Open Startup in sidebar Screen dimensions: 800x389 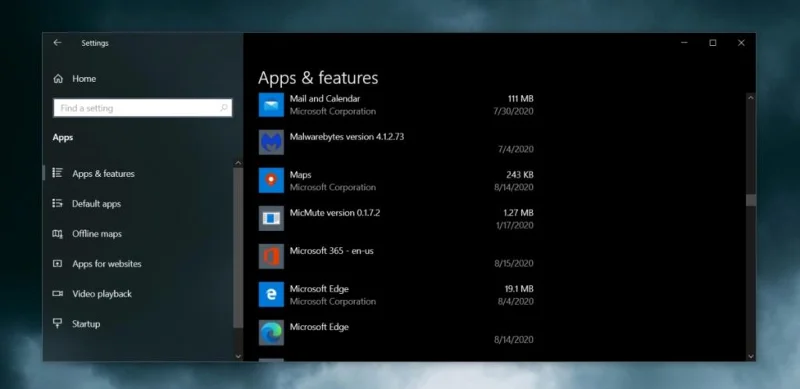(x=86, y=324)
